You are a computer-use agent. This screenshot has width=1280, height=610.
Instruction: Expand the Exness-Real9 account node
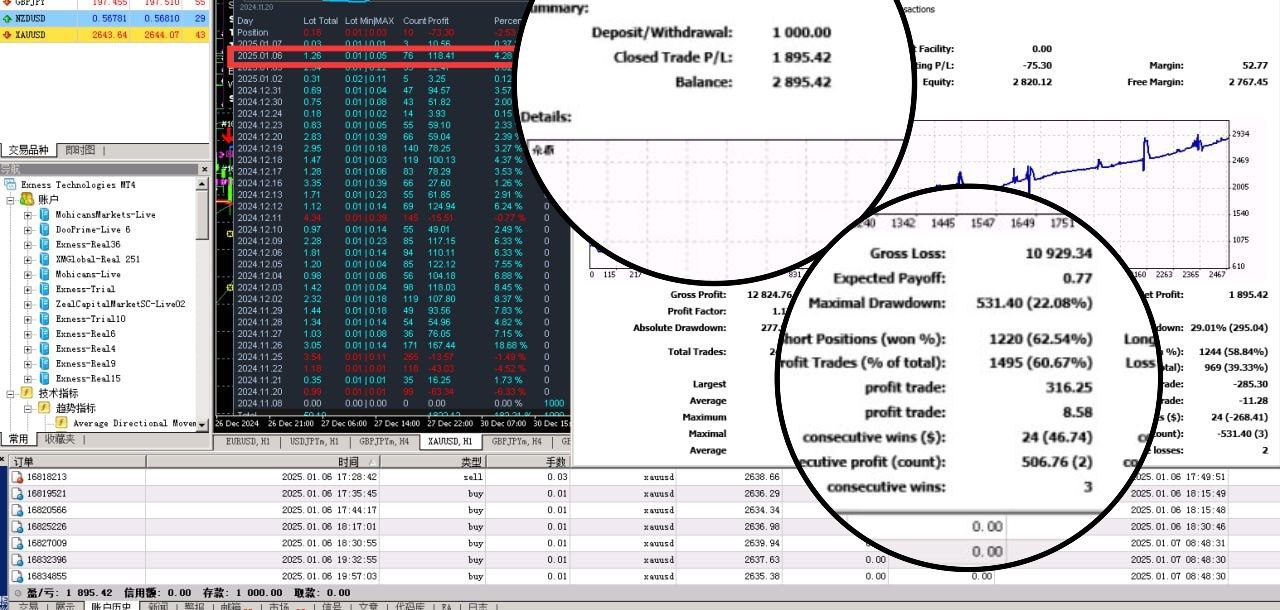click(28, 364)
